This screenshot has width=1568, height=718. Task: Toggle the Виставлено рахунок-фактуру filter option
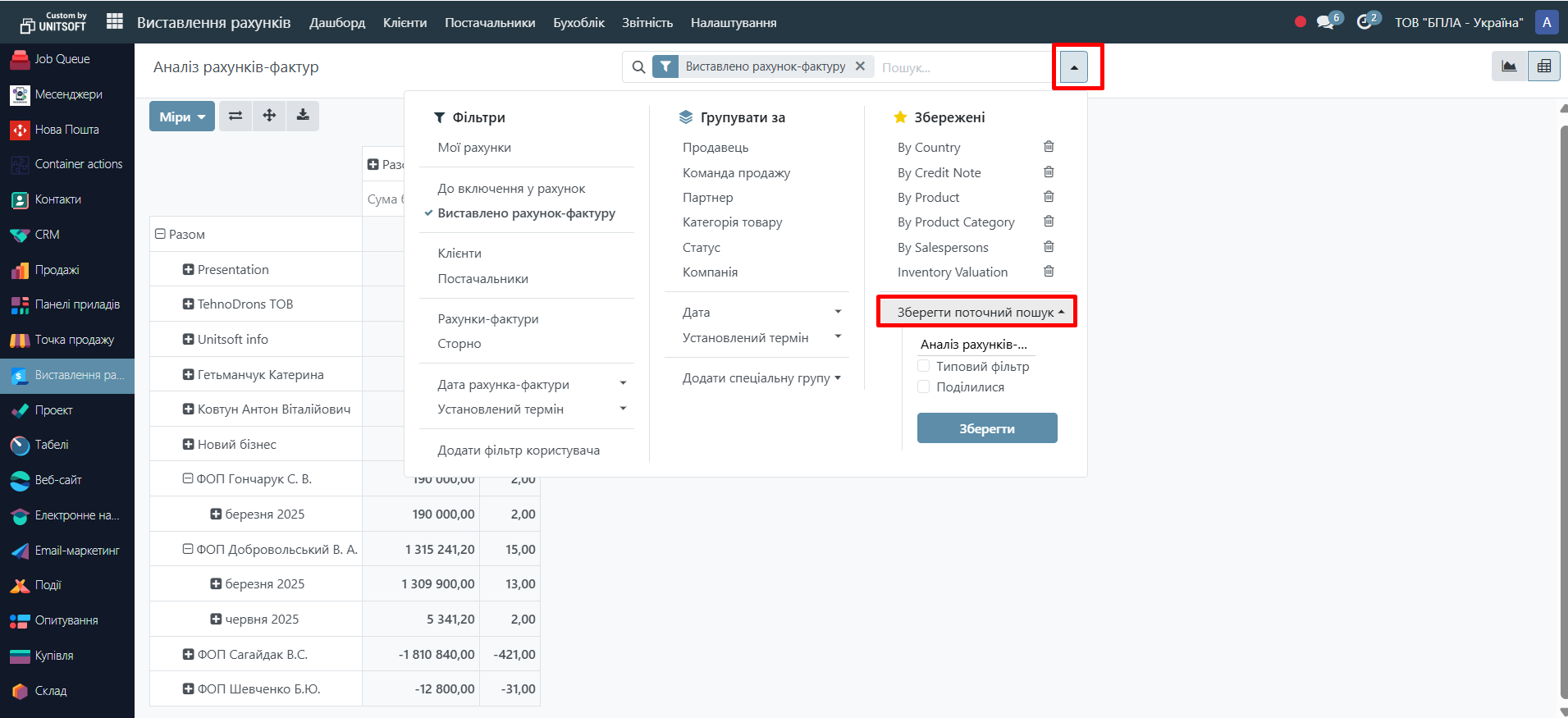coord(526,213)
